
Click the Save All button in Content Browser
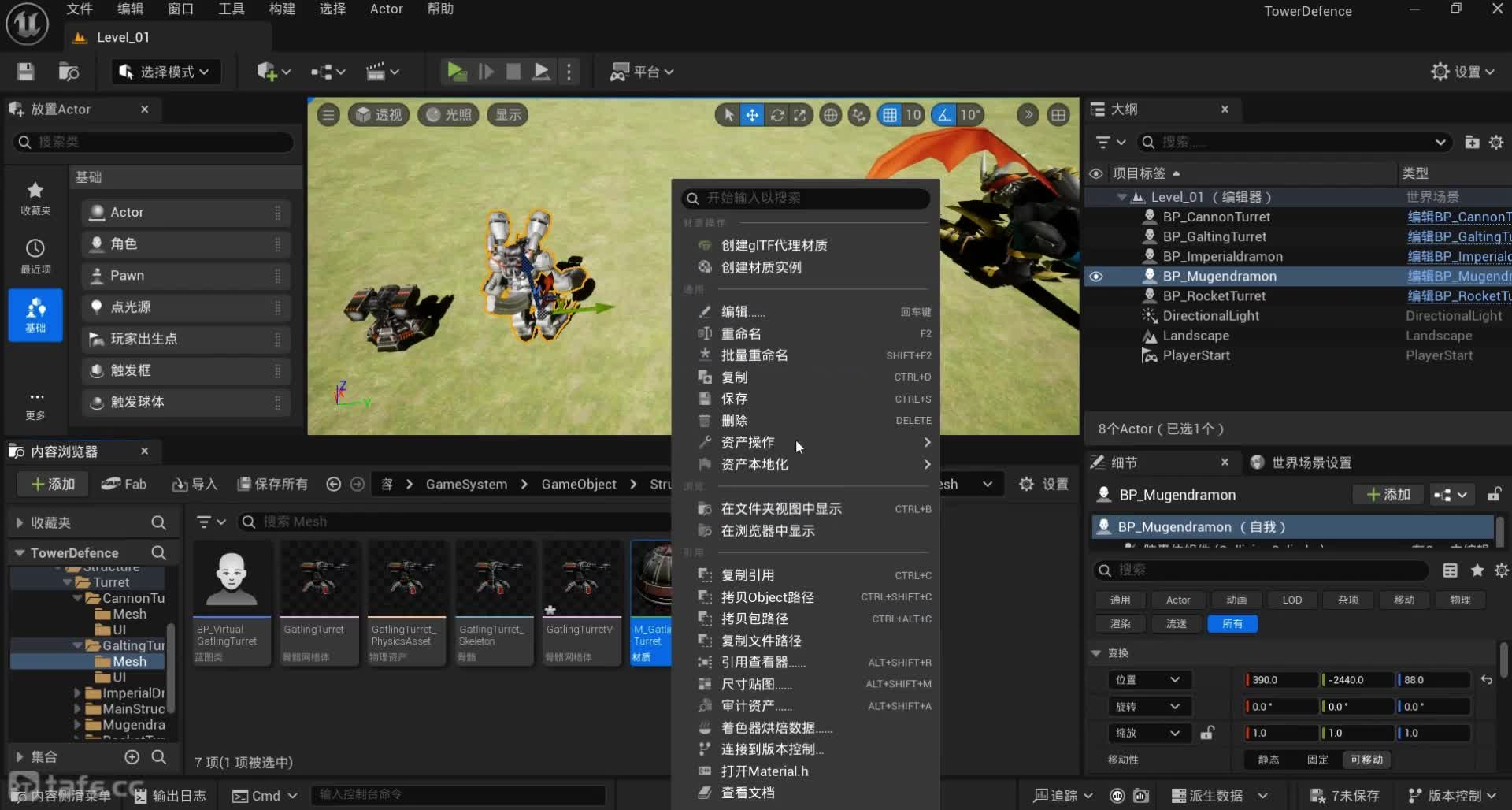272,484
